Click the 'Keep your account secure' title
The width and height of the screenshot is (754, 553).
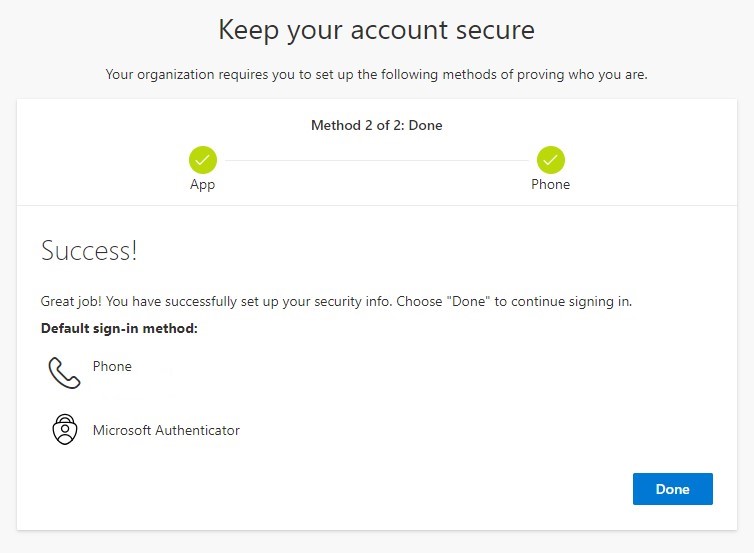[377, 30]
